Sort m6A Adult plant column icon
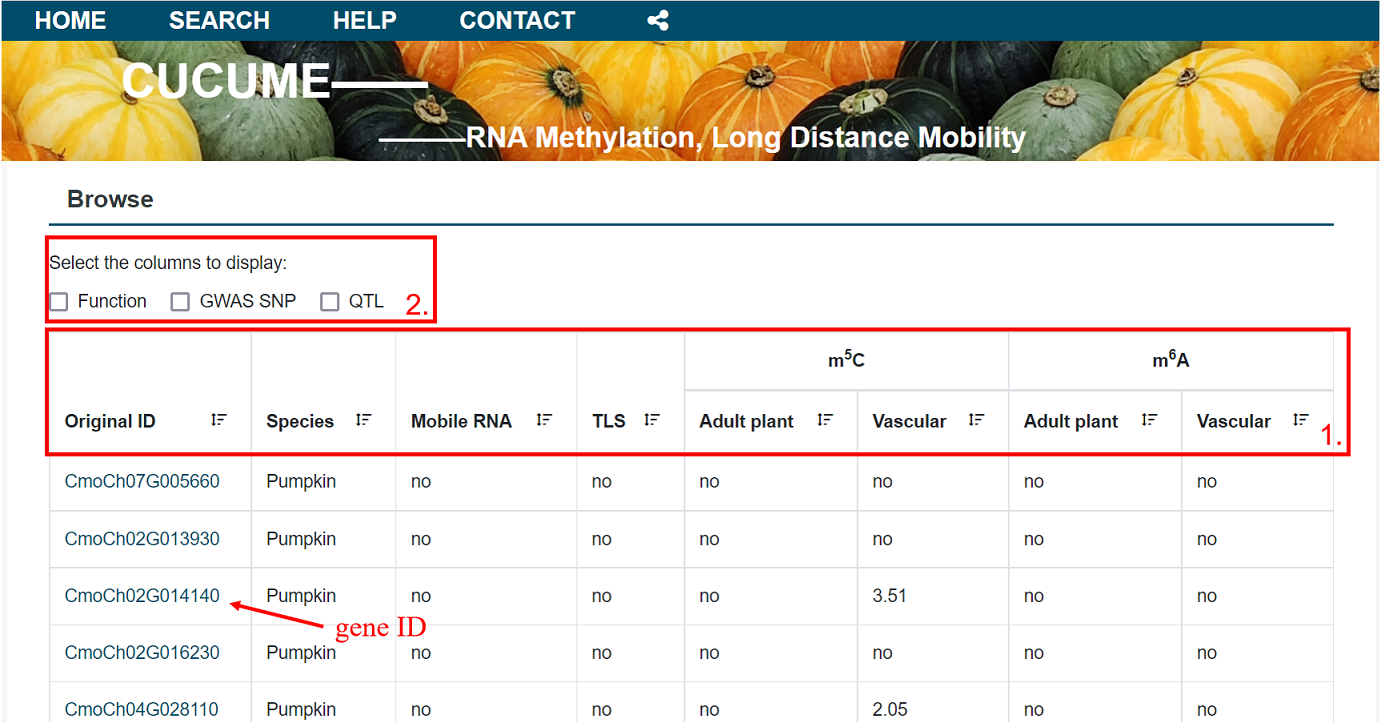Viewport: 1381px width, 727px height. click(1150, 420)
